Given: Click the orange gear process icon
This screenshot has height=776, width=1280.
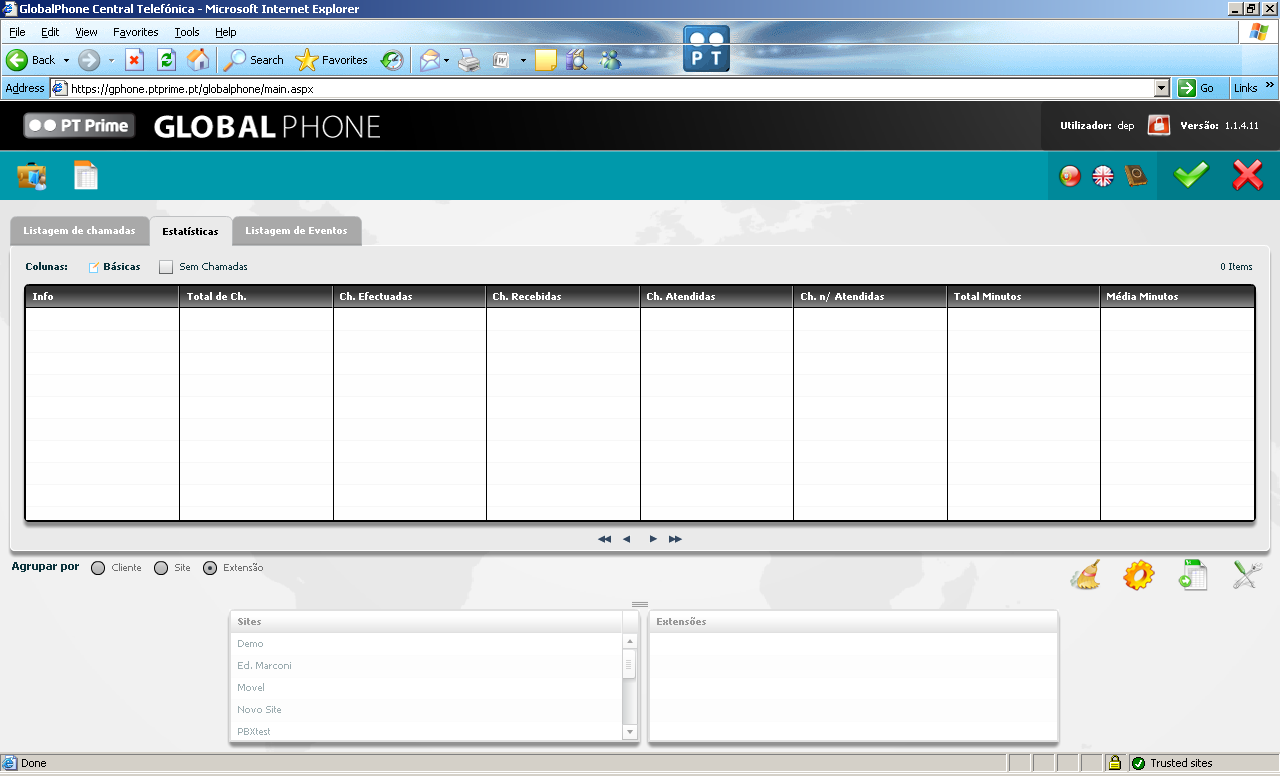Looking at the screenshot, I should [x=1139, y=575].
